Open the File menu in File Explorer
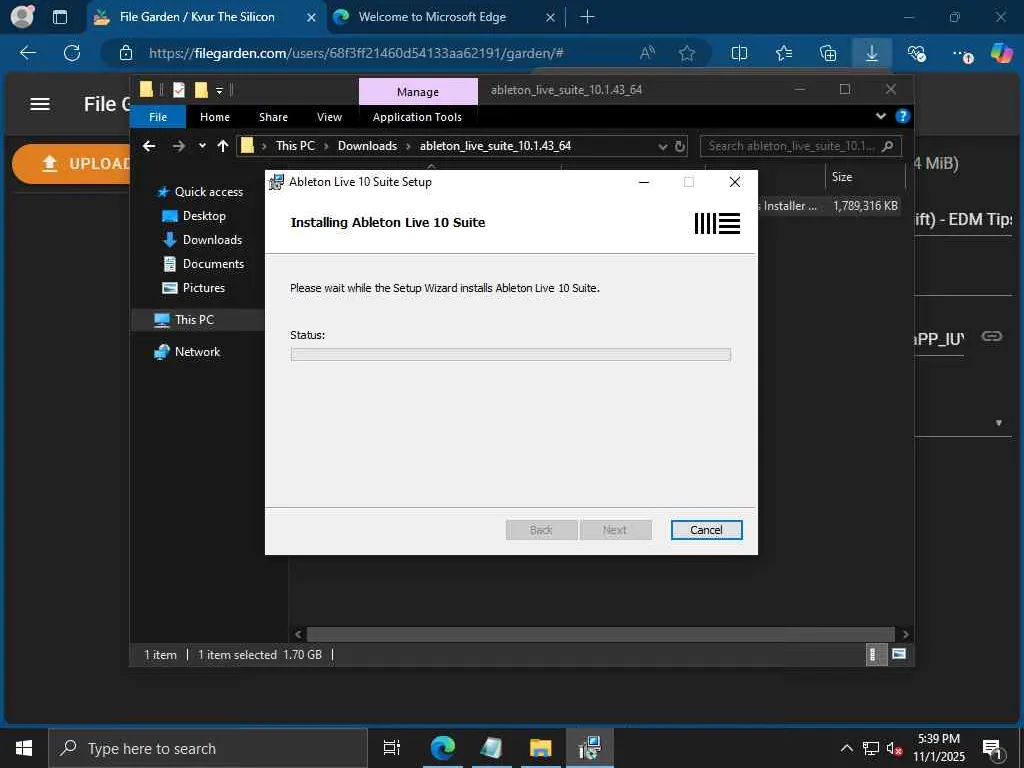The image size is (1024, 768). pos(158,117)
